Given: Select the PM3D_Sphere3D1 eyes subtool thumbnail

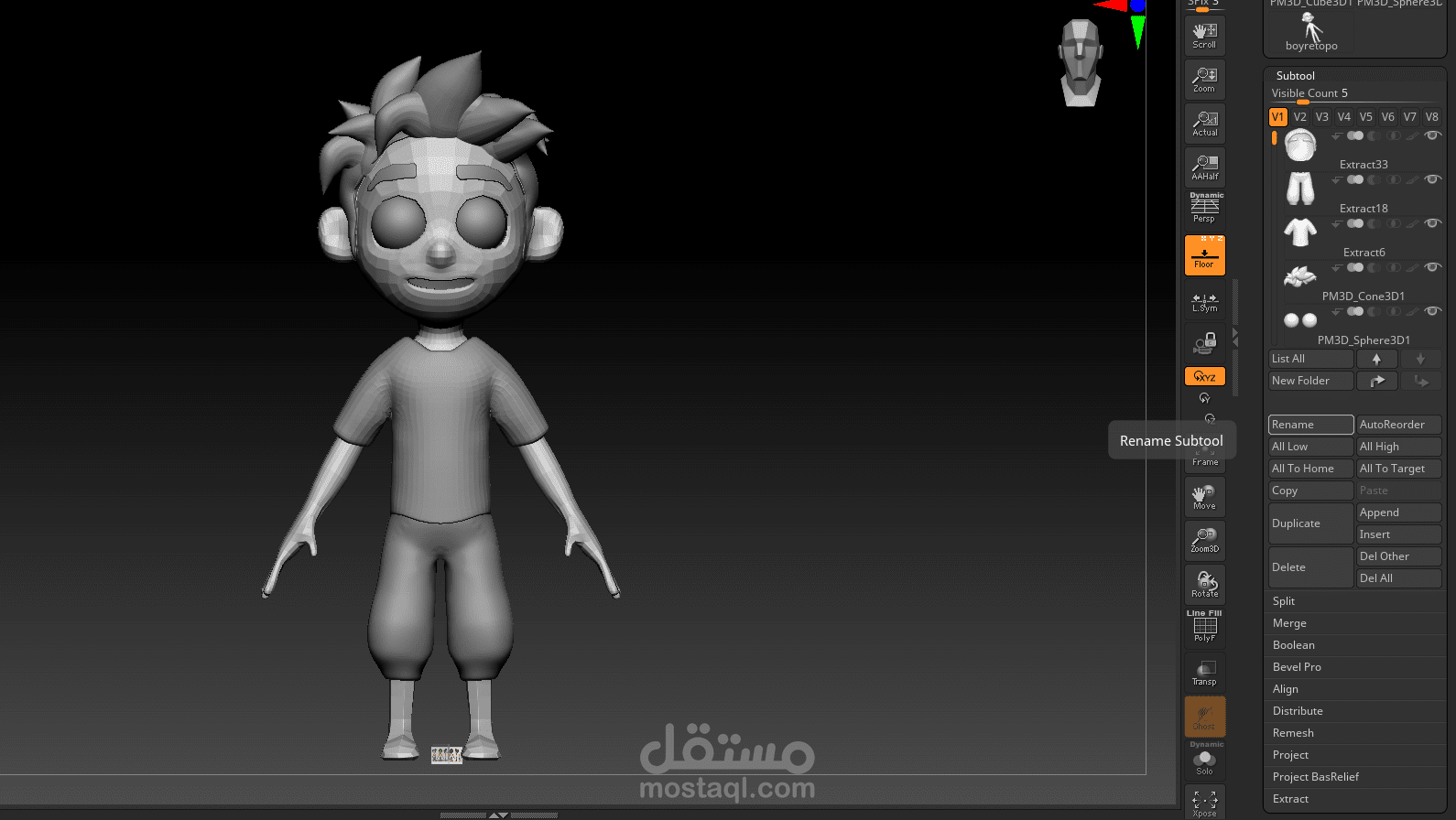Looking at the screenshot, I should pos(1300,320).
